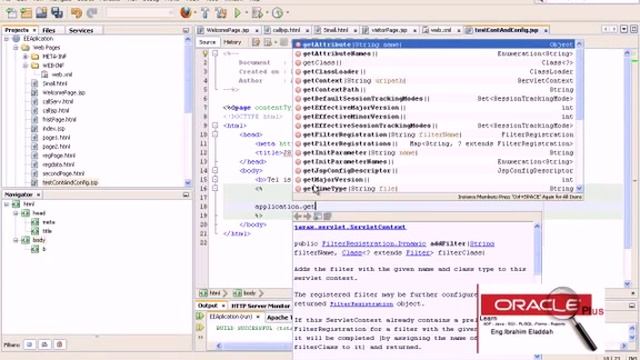This screenshot has height=360, width=640.
Task: Open the project configuration combo box in toolbar
Action: (x=140, y=13)
